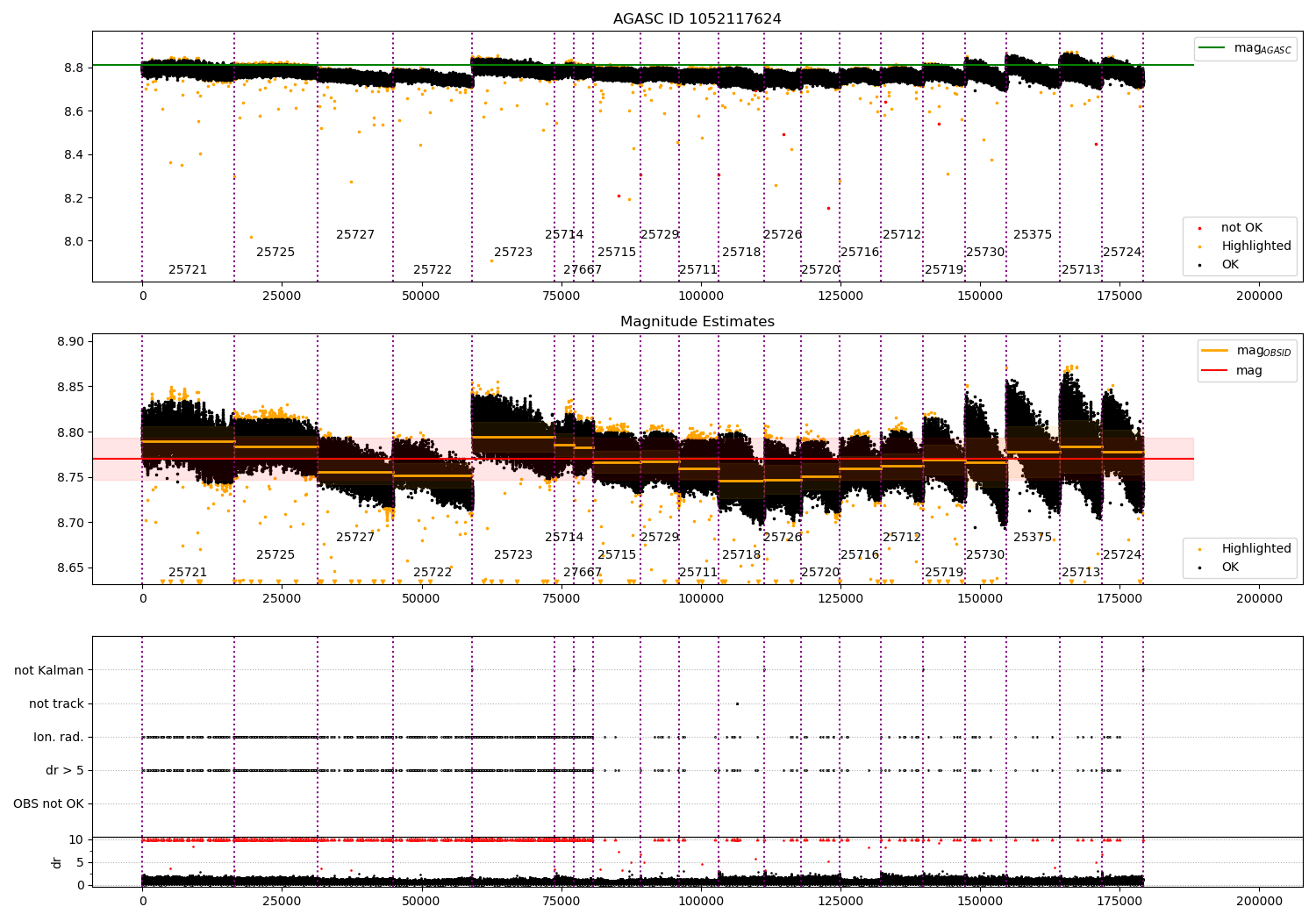Click OBSID label 25713 in top plot
The width and height of the screenshot is (1316, 921).
[x=1081, y=270]
